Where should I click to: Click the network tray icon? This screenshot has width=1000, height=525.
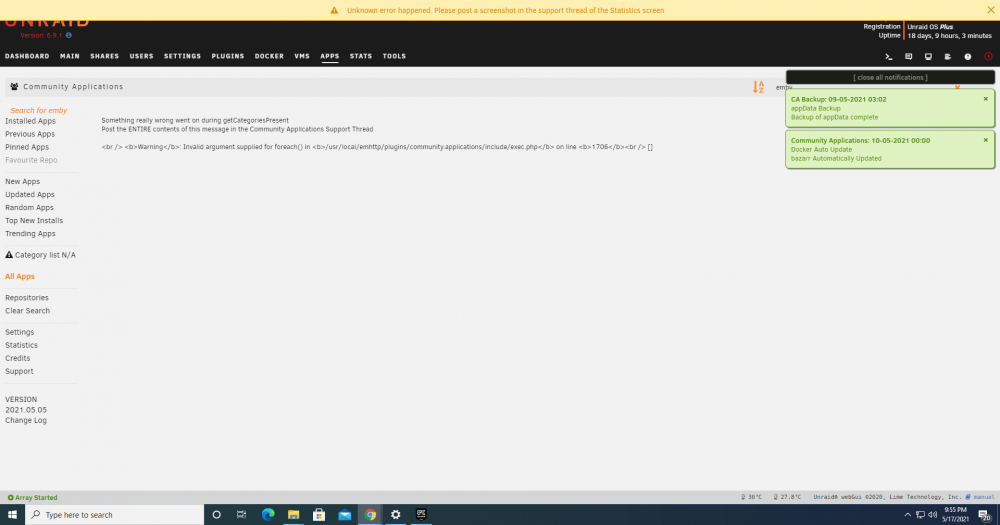(920, 515)
